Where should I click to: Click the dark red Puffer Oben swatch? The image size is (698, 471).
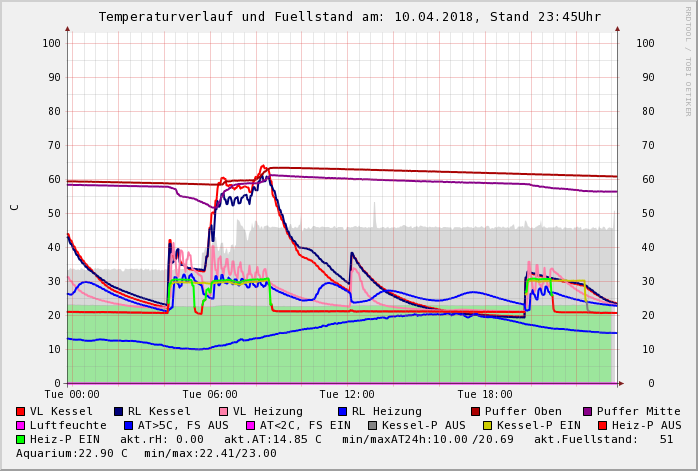point(475,411)
